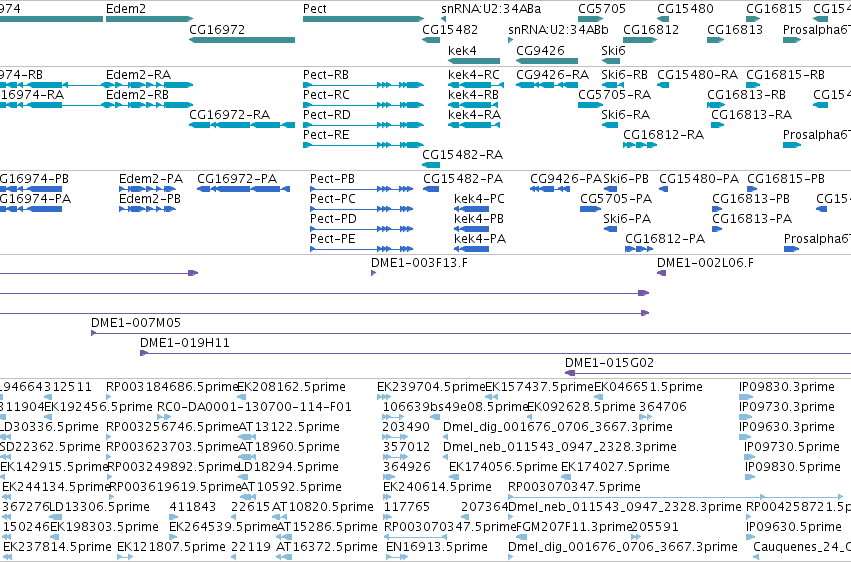
Task: Click kek4-RA transcript
Action: 474,125
